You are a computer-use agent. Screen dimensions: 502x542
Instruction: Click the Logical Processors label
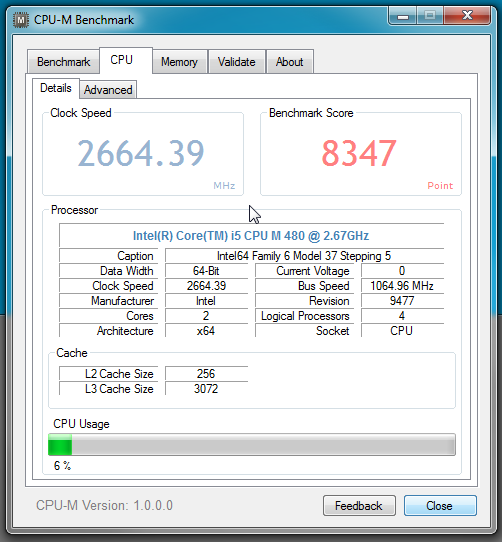point(305,316)
